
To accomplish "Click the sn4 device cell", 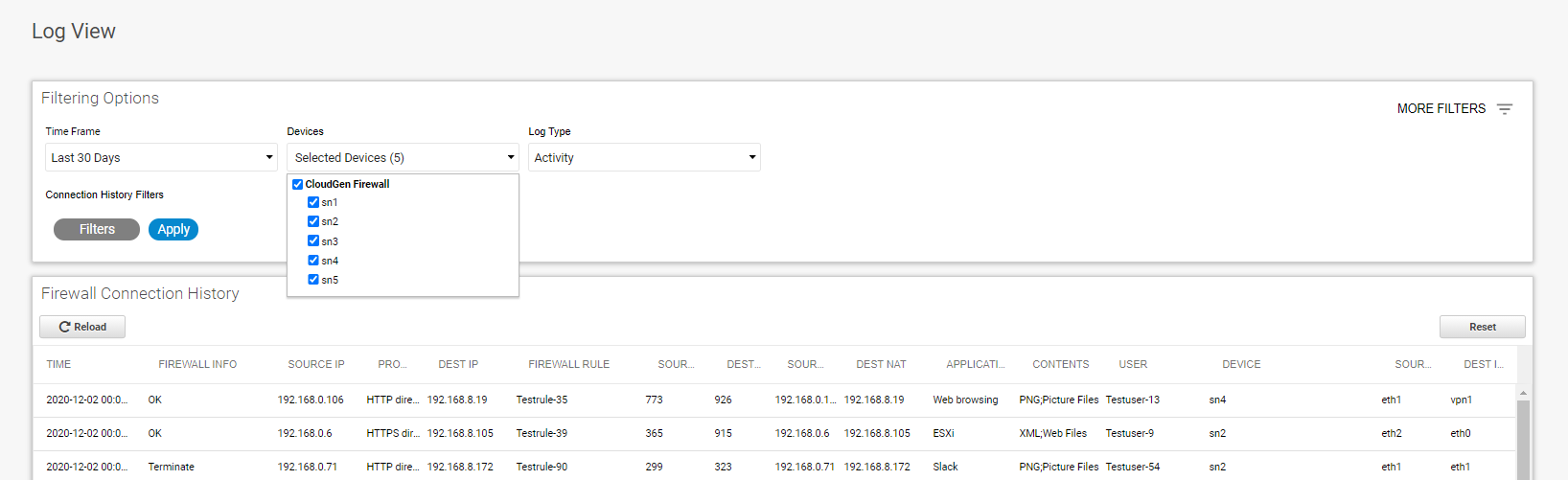I will click(1217, 400).
